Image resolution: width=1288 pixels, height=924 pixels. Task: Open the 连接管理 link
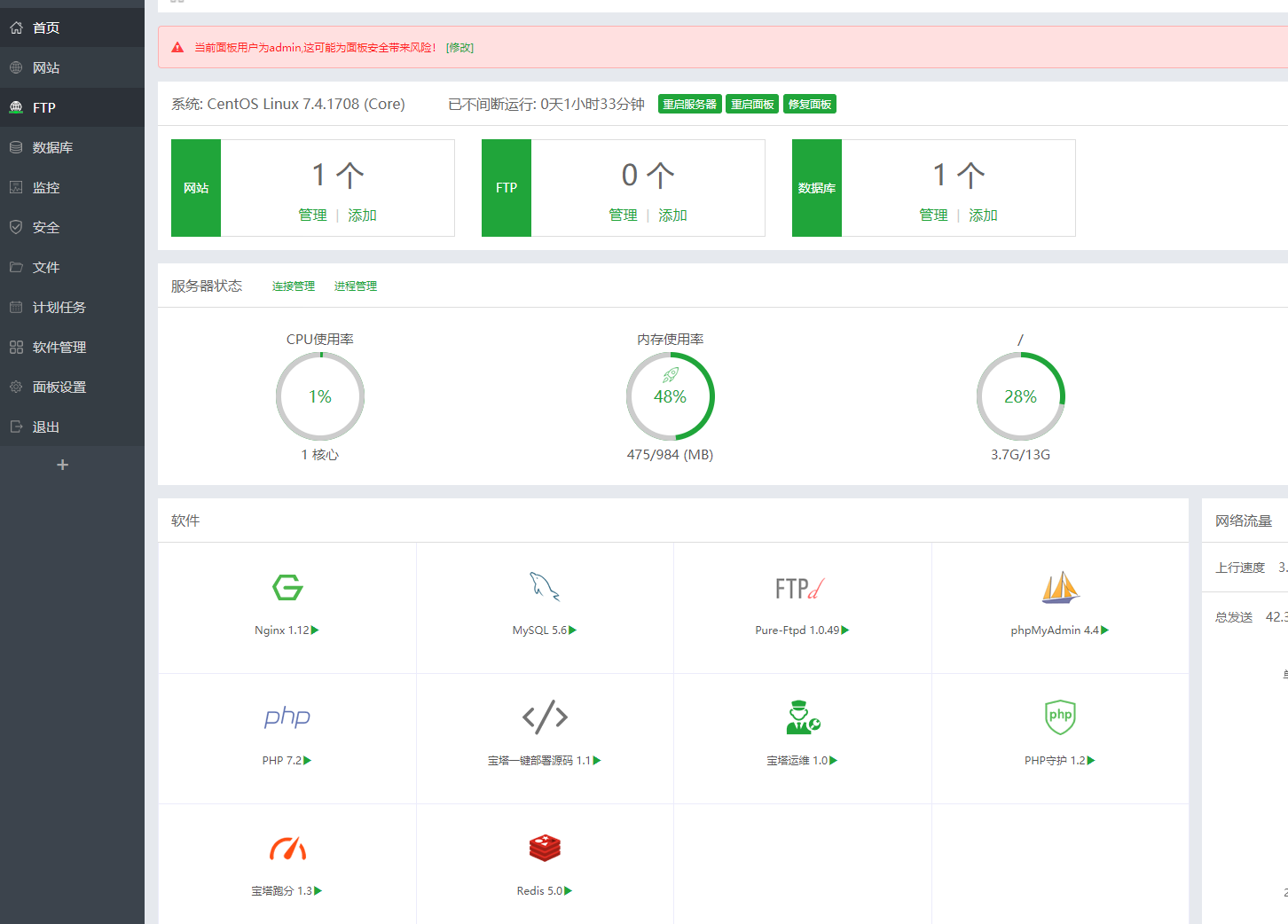click(x=294, y=286)
